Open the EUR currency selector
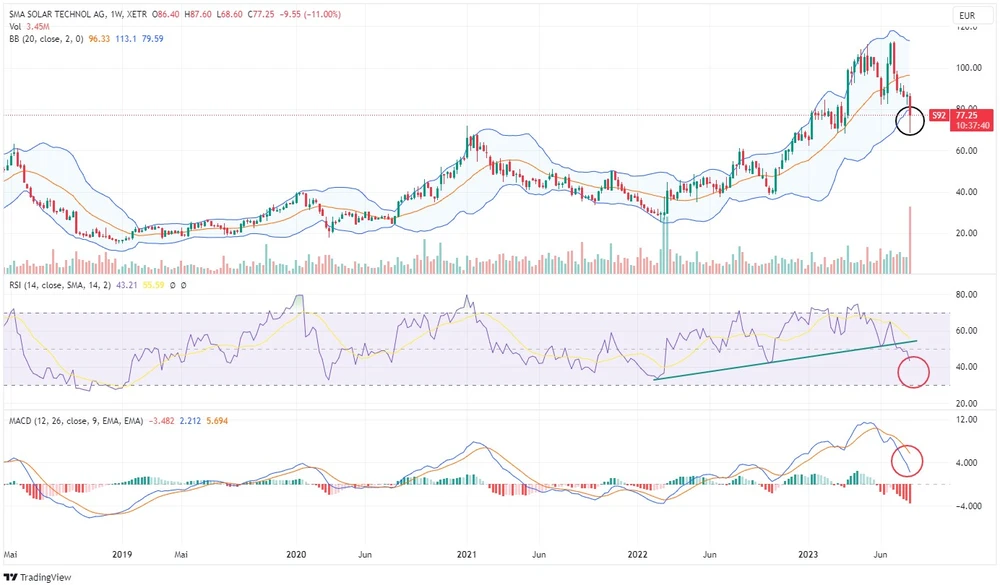Image resolution: width=1000 pixels, height=585 pixels. tap(966, 15)
